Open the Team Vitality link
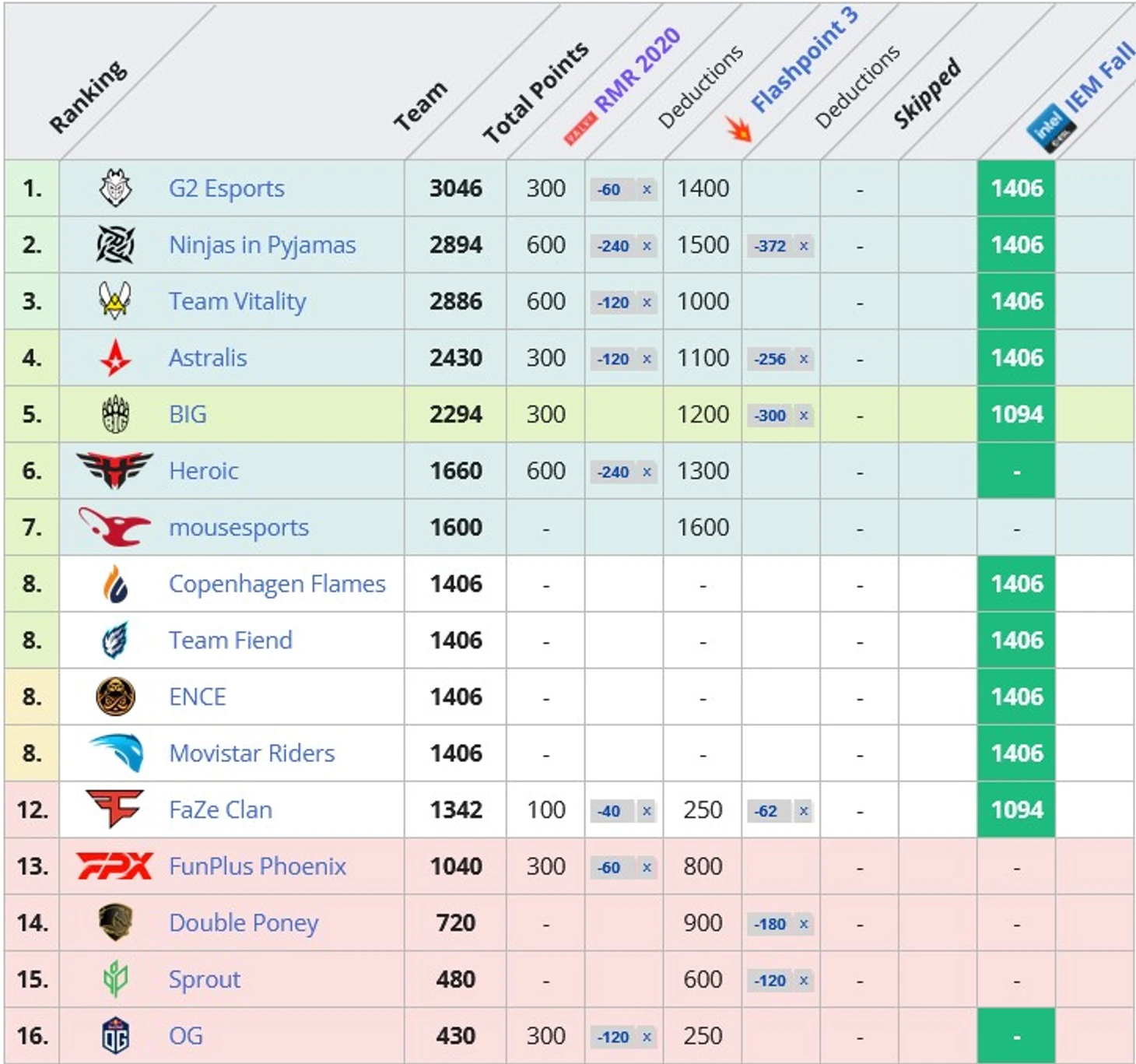The image size is (1136, 1064). click(x=237, y=301)
